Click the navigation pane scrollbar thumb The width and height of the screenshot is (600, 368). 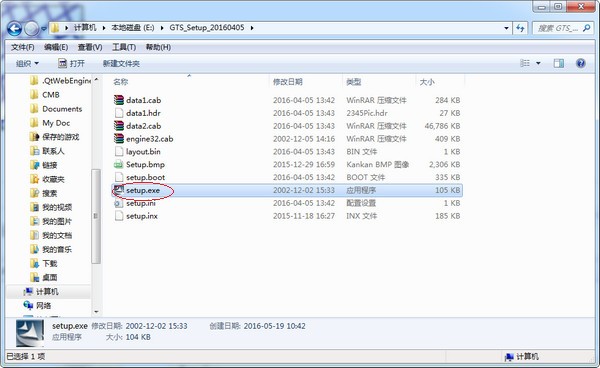pyautogui.click(x=96, y=216)
